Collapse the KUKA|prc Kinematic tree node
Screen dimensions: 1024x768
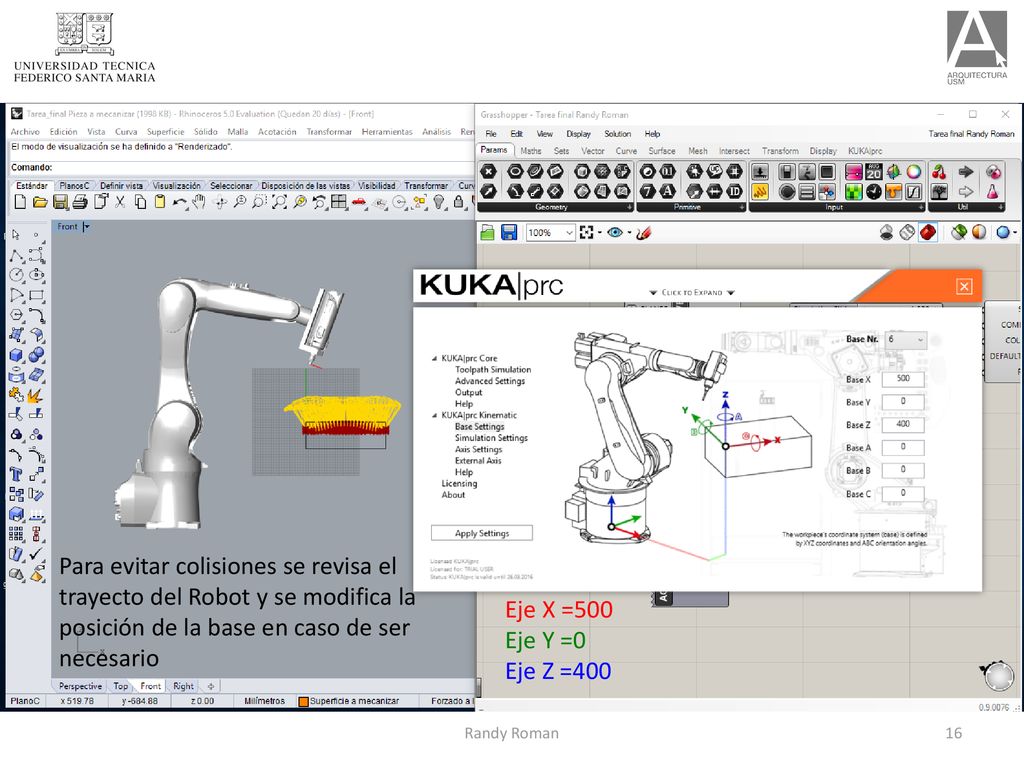click(434, 415)
